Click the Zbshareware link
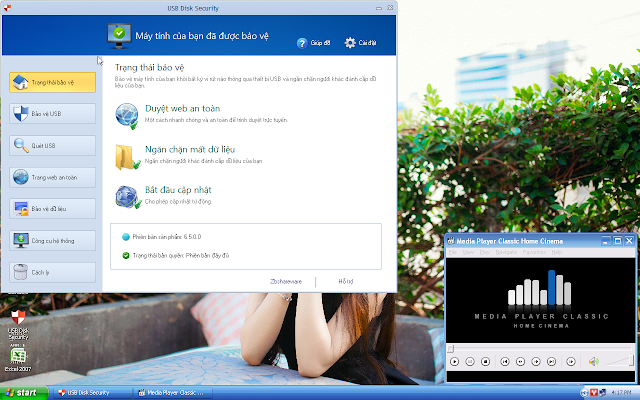 point(286,281)
